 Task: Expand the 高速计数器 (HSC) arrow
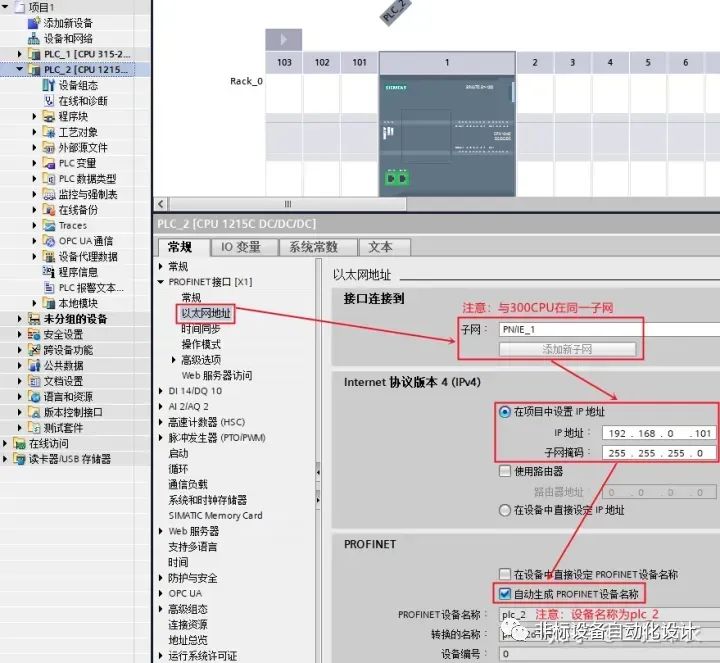(161, 422)
